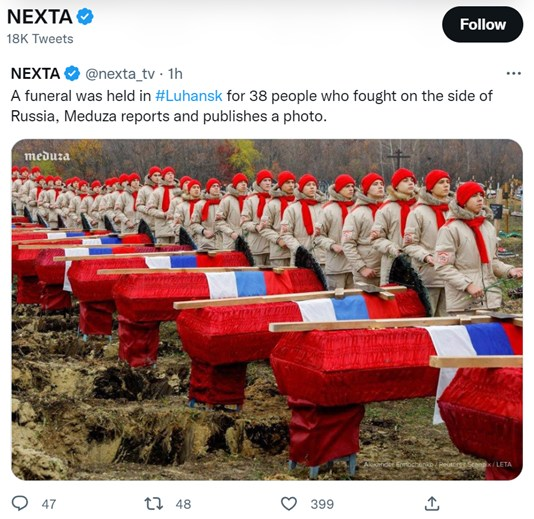Screen dimensions: 534x519
Task: Open the NEXTA profile header title
Action: [40, 17]
